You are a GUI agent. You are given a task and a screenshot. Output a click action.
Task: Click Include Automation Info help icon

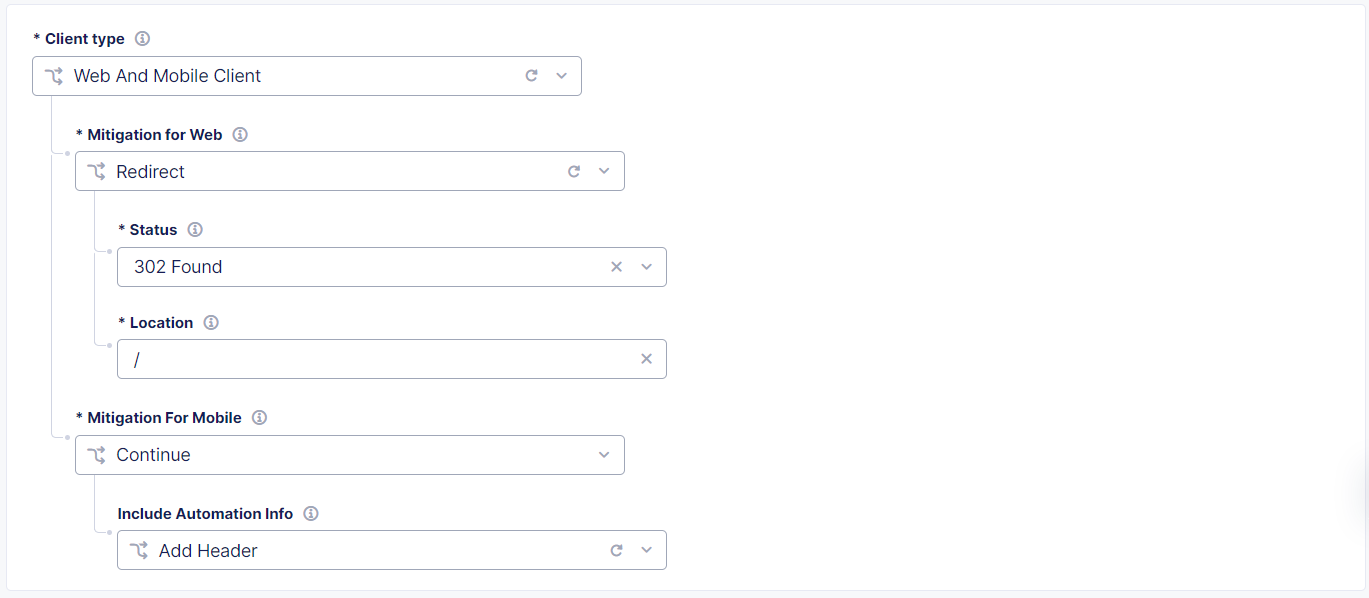(311, 514)
